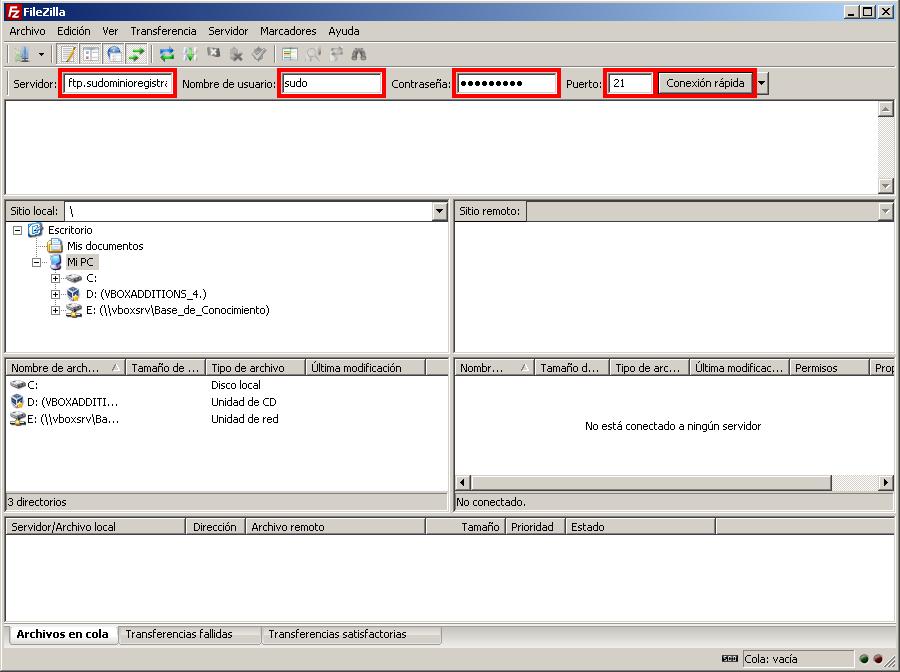Open directory listing filters dialog

[x=290, y=55]
